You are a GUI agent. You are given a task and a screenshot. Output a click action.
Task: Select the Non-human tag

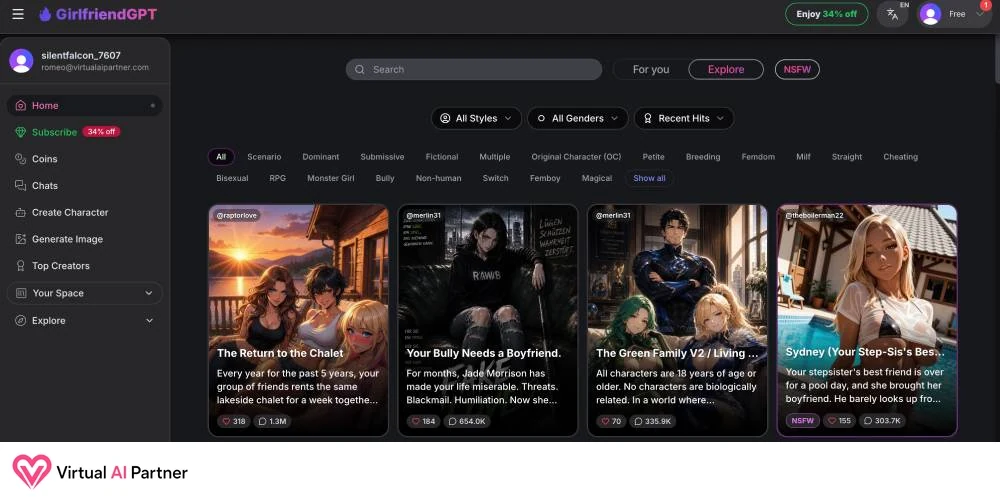[x=438, y=179]
